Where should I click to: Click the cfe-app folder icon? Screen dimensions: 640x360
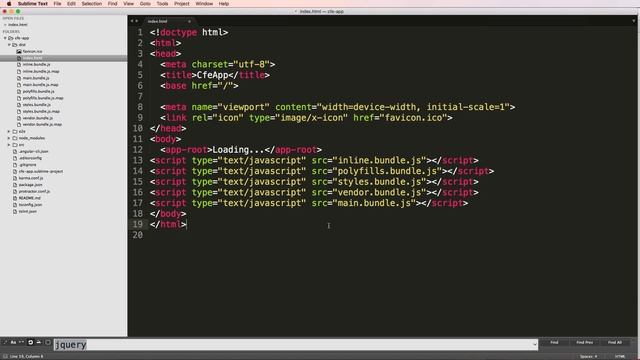tap(11, 38)
